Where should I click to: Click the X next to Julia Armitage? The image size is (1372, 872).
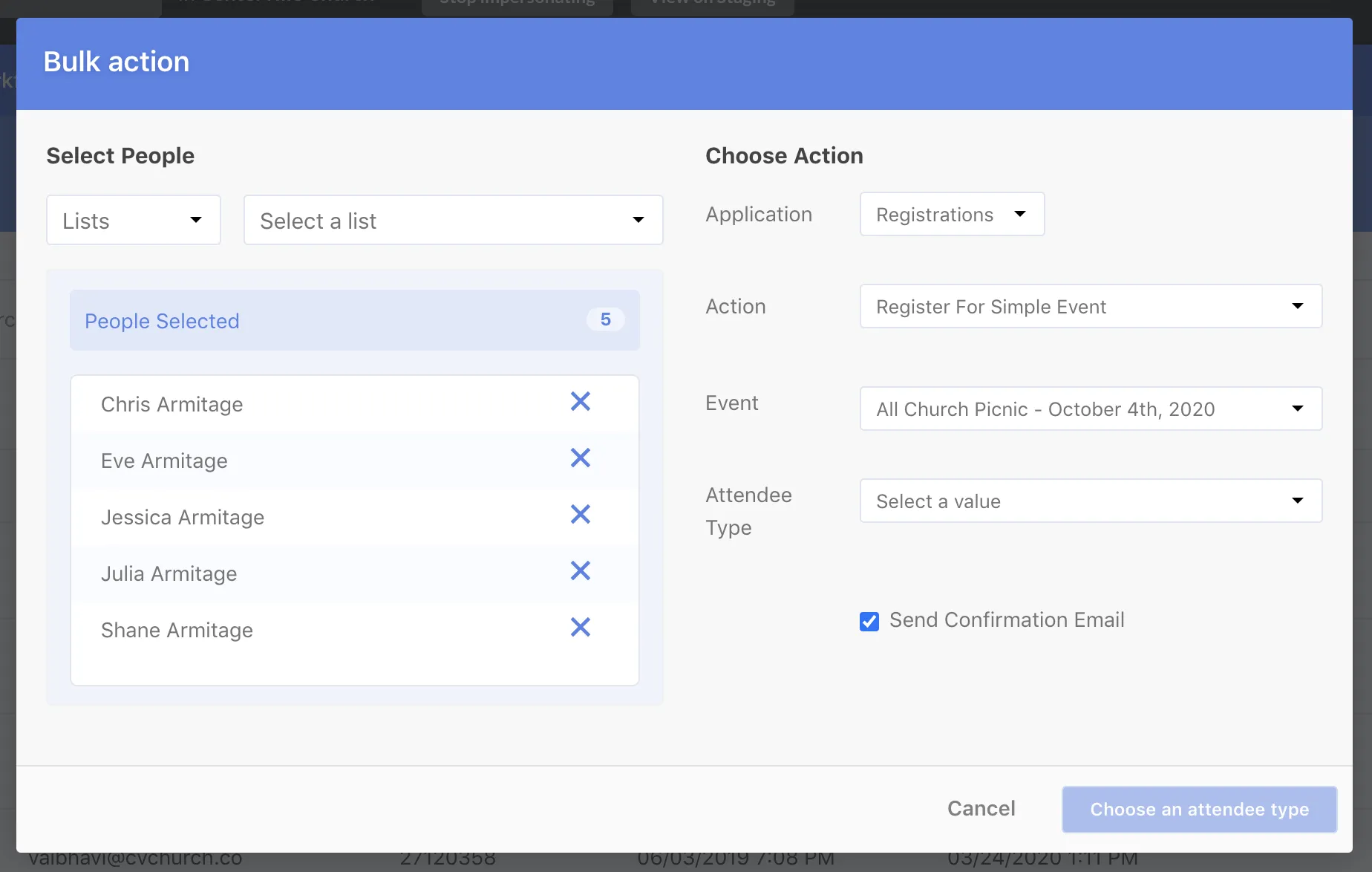click(580, 571)
